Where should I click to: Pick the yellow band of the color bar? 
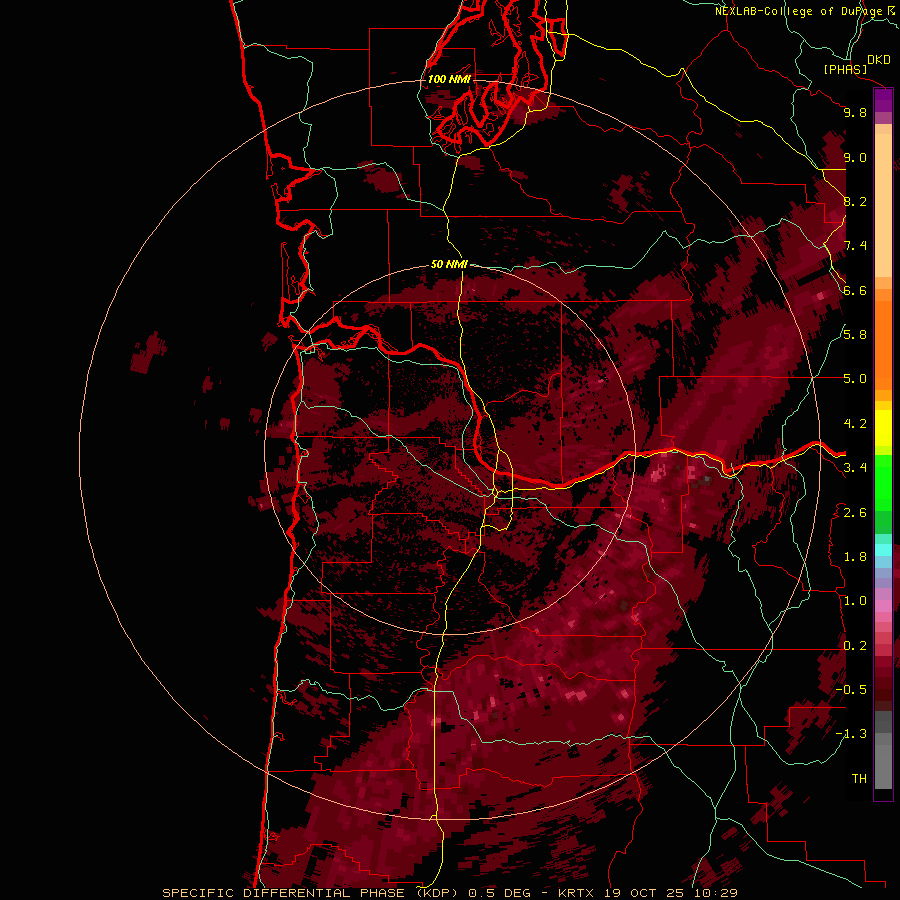[883, 428]
